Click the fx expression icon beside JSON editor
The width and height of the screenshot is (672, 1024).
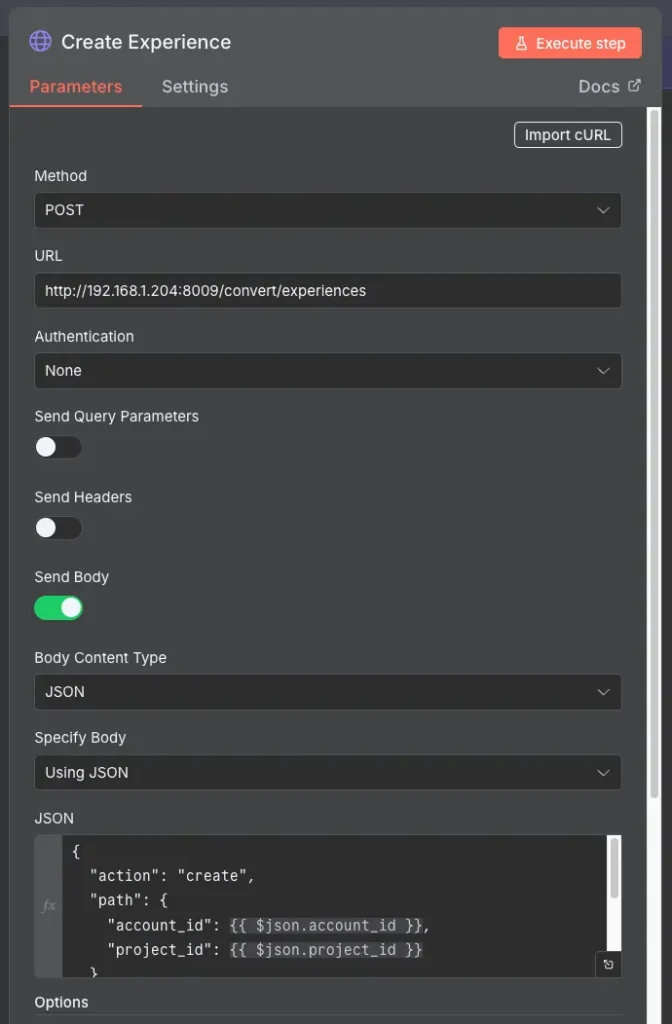(48, 905)
